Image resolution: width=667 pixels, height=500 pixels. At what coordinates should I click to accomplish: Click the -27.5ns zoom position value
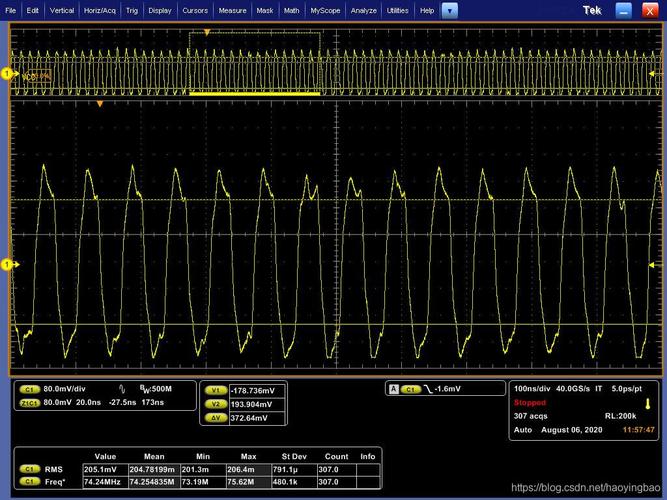pyautogui.click(x=123, y=403)
